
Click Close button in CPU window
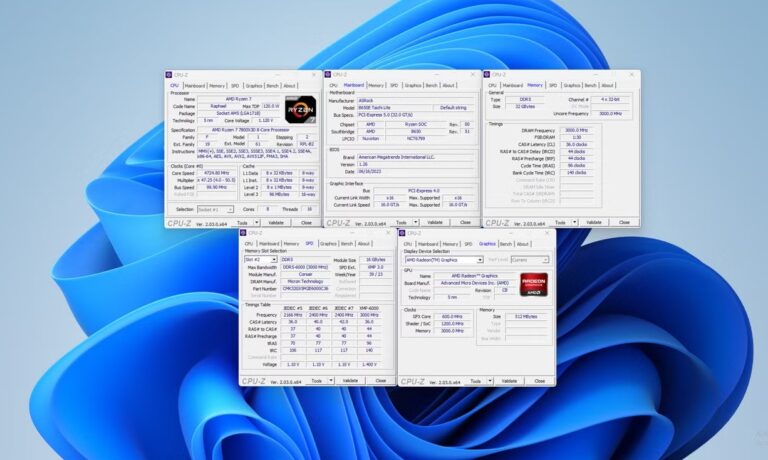[x=307, y=222]
